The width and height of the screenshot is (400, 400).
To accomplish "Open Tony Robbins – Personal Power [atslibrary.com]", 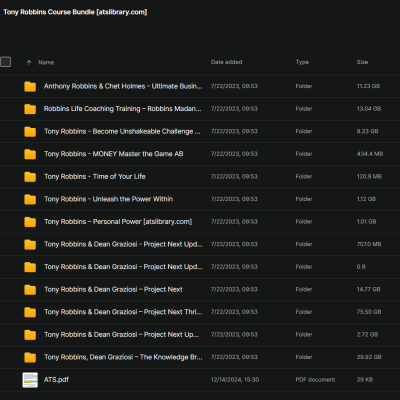I will (118, 222).
